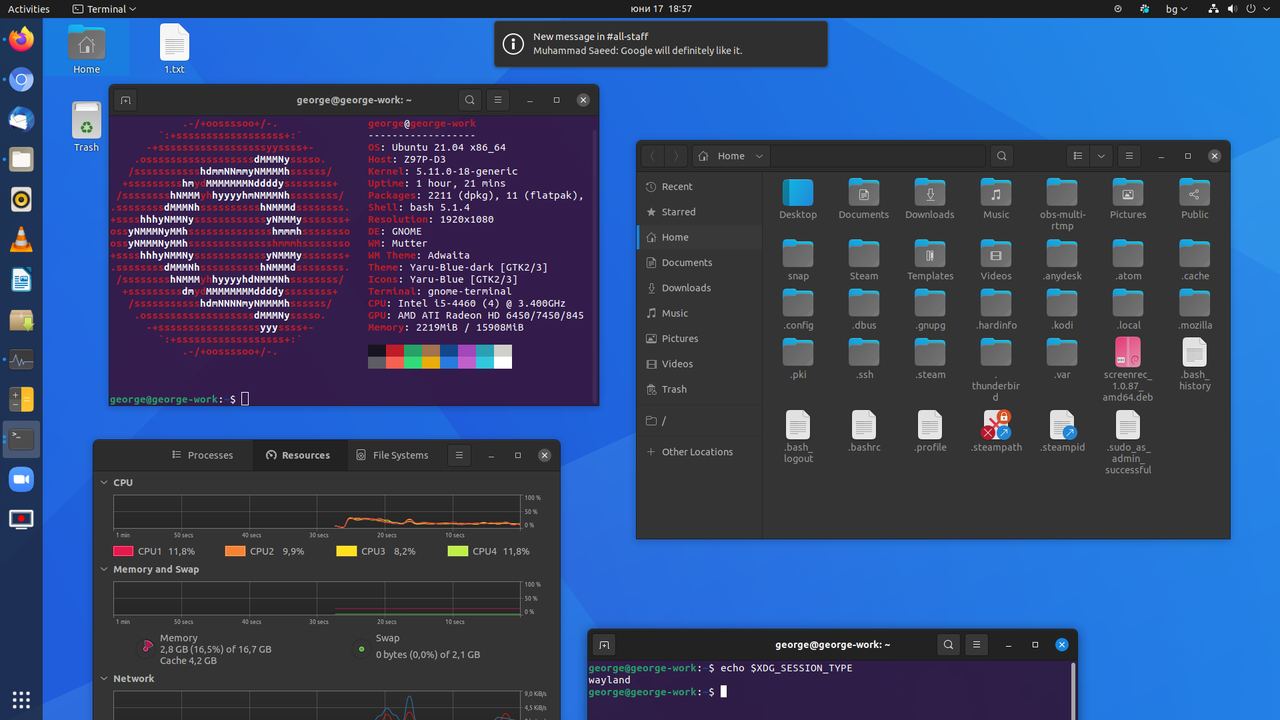Screen dimensions: 1280x720
Task: Open Pictures in Files sidebar
Action: click(699, 339)
